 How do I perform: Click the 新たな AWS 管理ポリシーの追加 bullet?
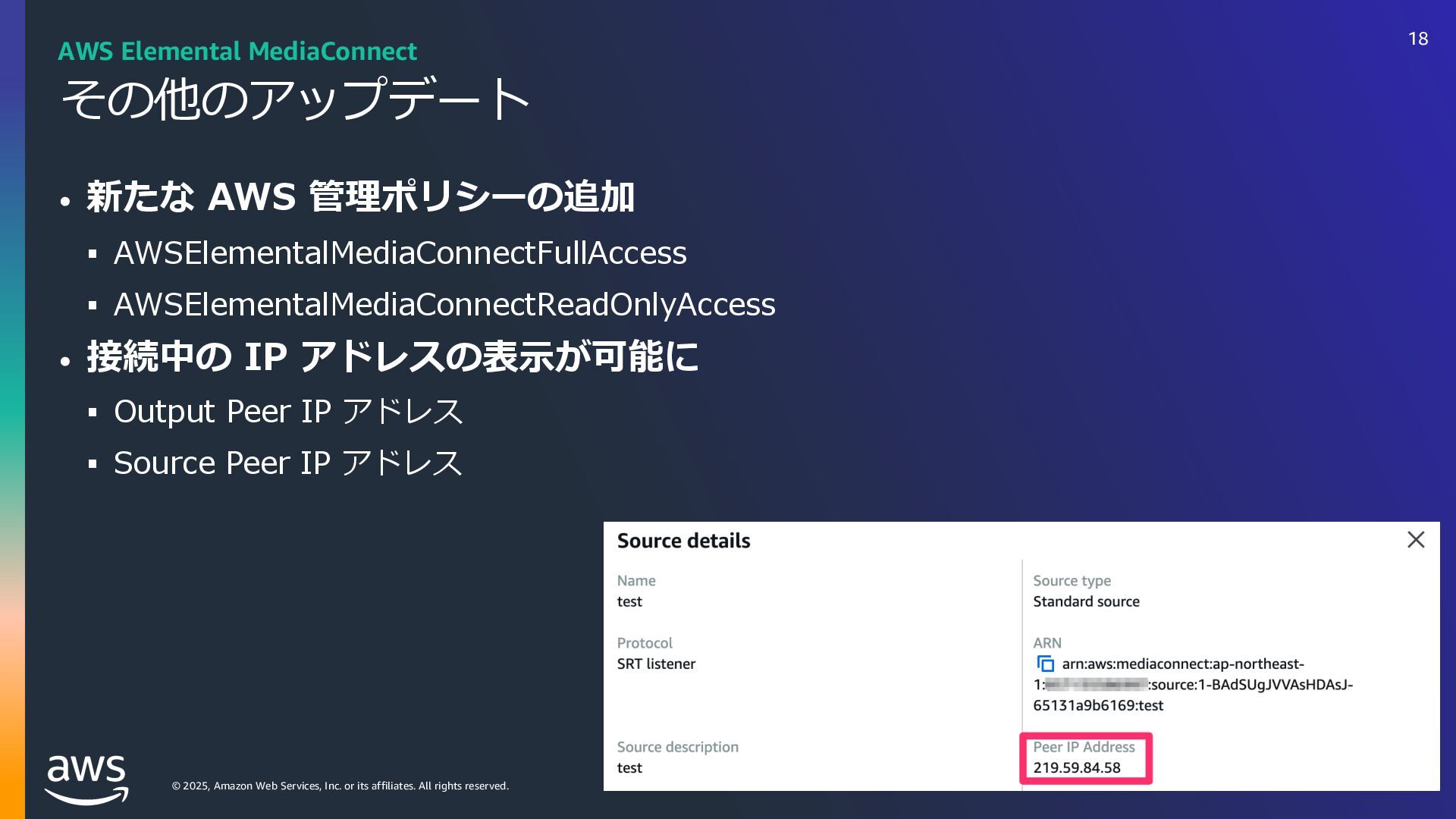point(359,196)
